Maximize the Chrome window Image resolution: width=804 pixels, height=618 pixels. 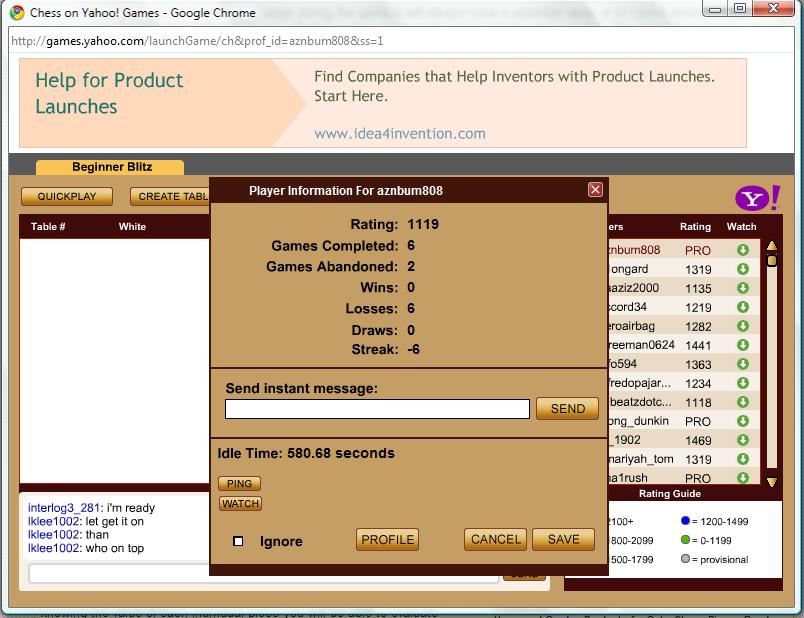point(739,9)
